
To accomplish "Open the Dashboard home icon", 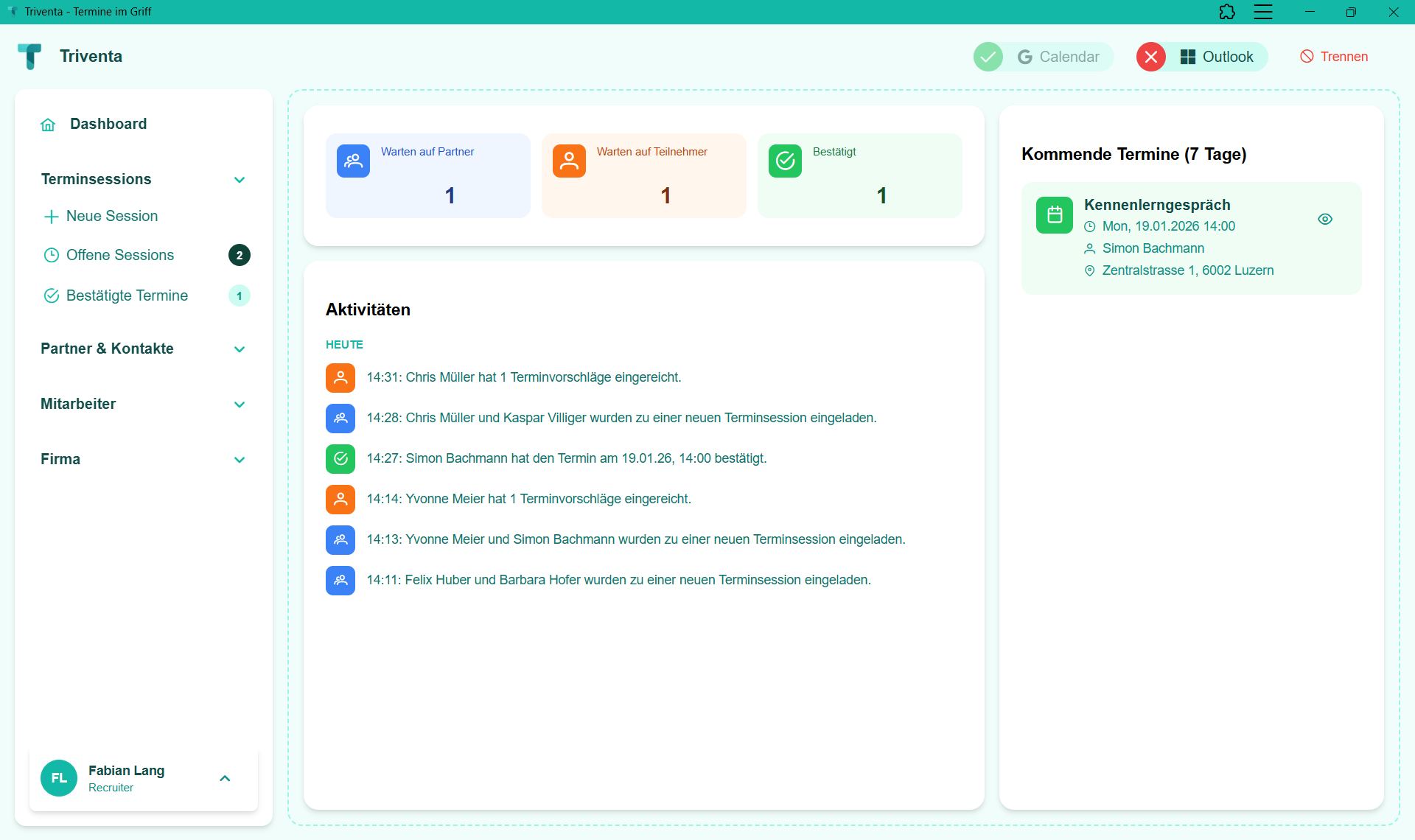I will click(x=48, y=124).
